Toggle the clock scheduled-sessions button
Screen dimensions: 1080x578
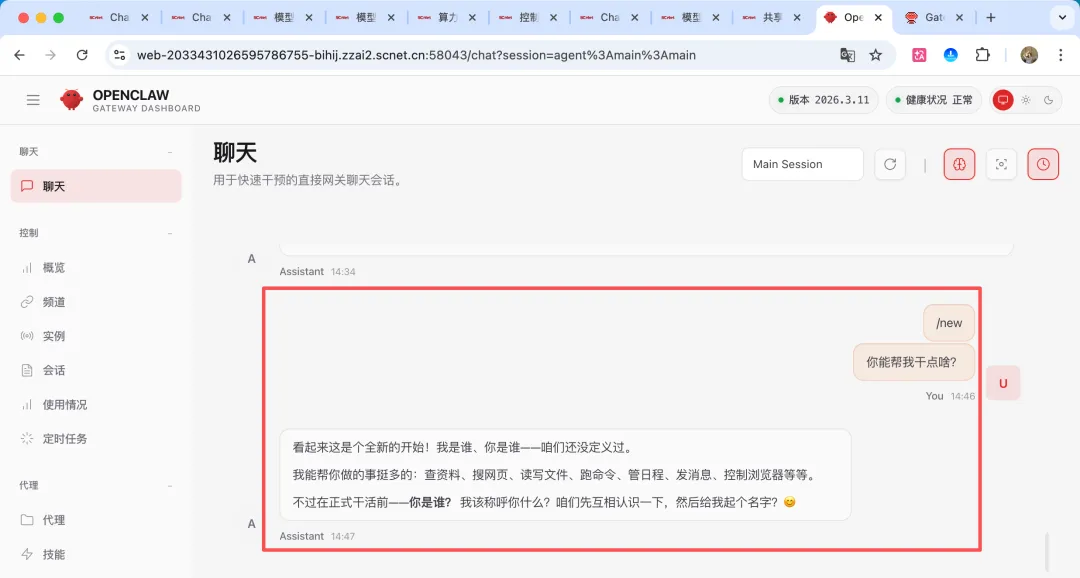click(1043, 164)
